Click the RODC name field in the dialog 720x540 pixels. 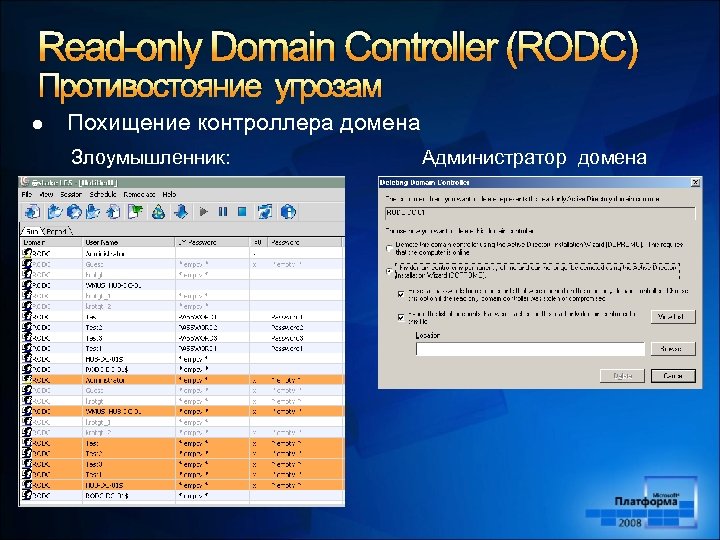click(540, 213)
